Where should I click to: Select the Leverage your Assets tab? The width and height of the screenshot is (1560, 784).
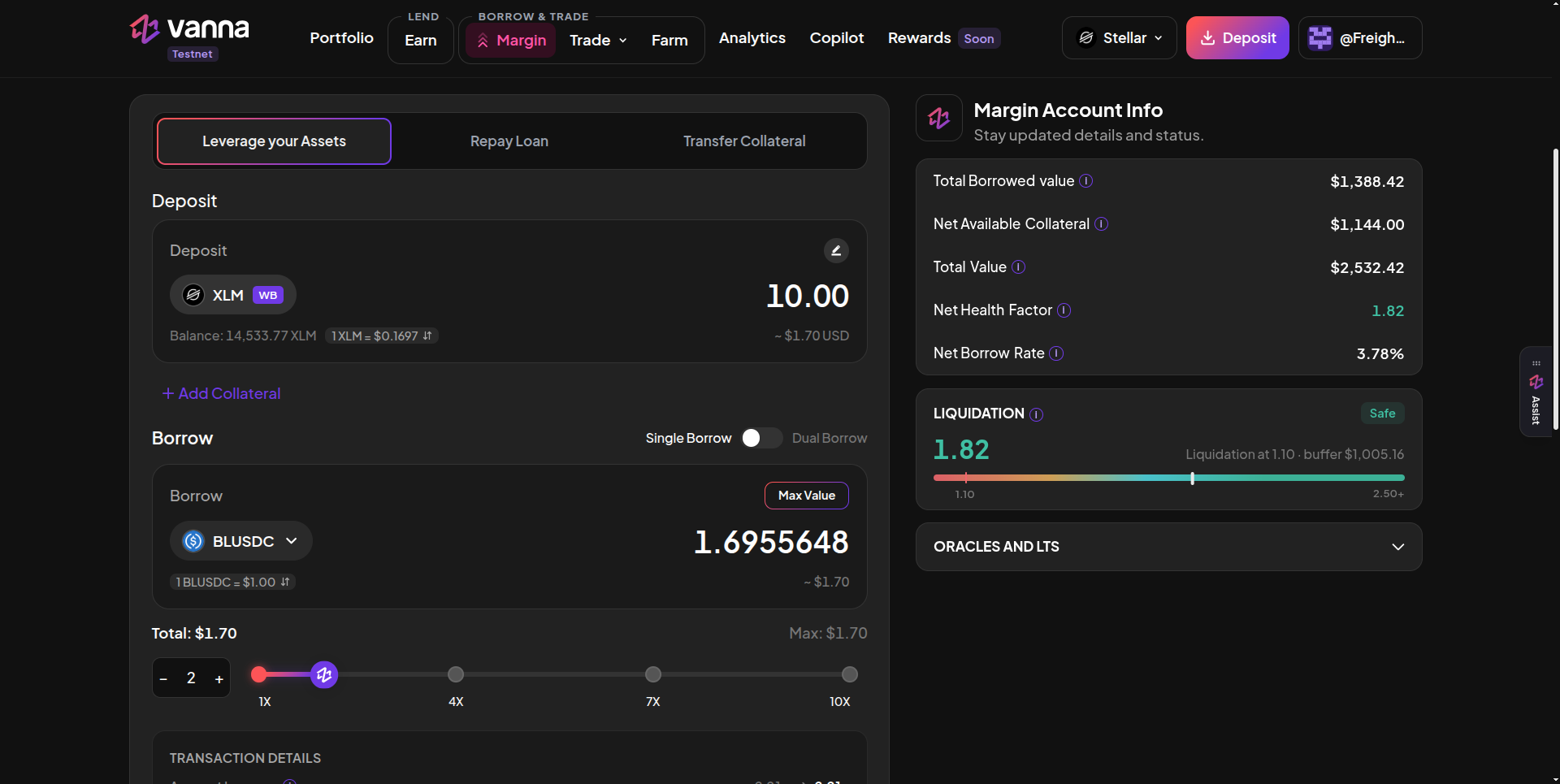click(274, 141)
